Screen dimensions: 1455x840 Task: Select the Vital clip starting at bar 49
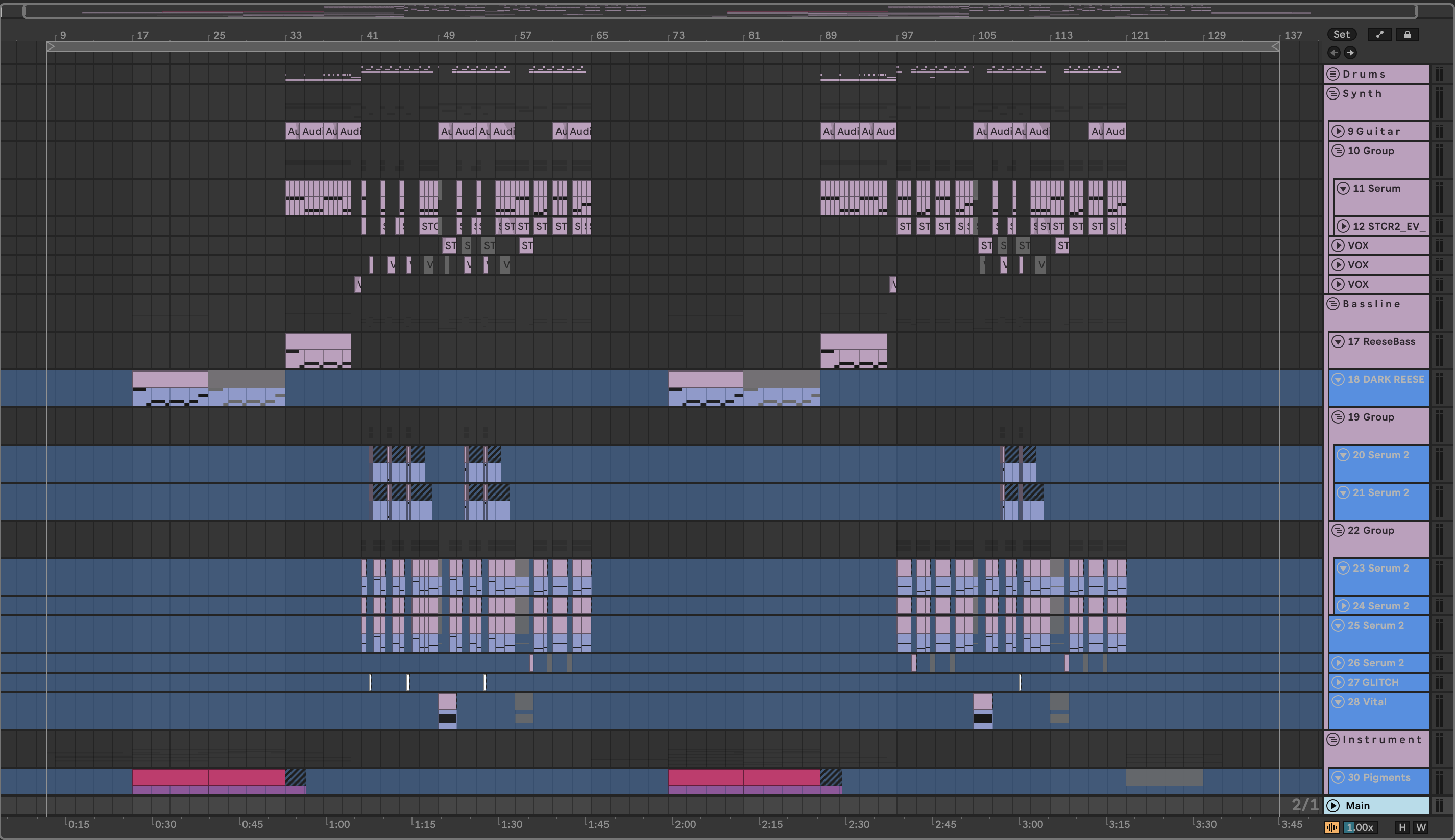[x=448, y=711]
